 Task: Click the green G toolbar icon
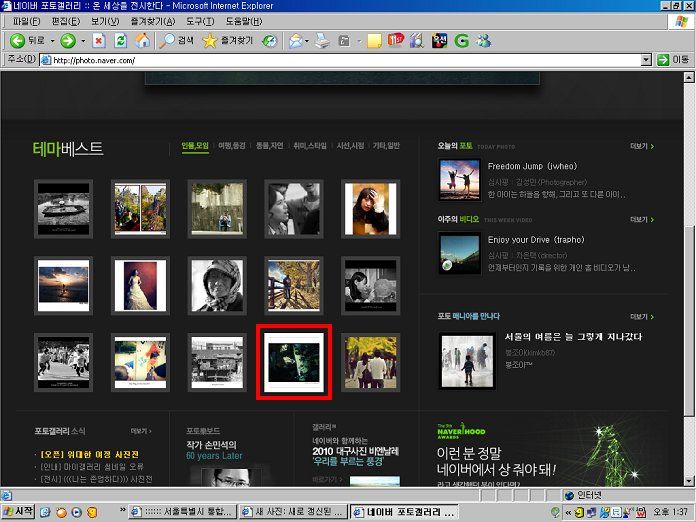(461, 41)
